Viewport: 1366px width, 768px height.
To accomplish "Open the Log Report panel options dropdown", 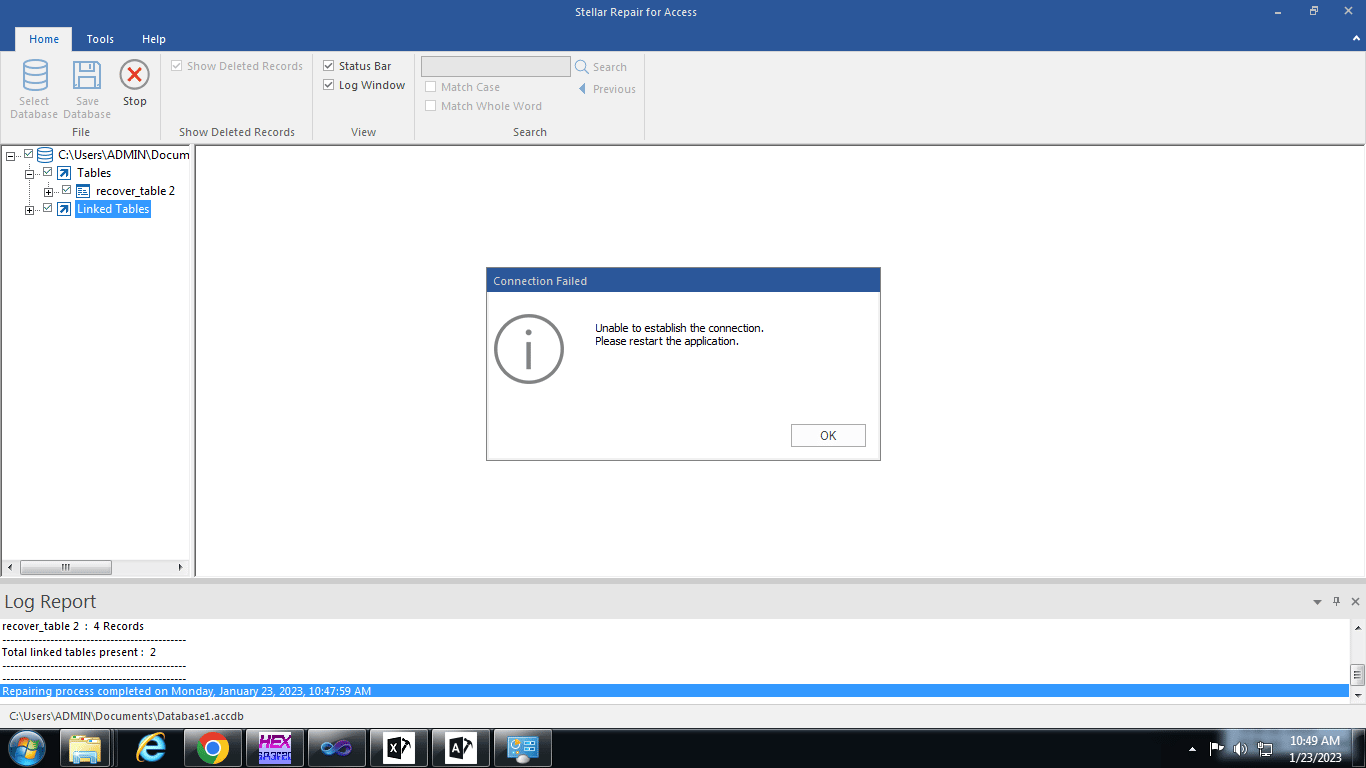I will pos(1317,602).
